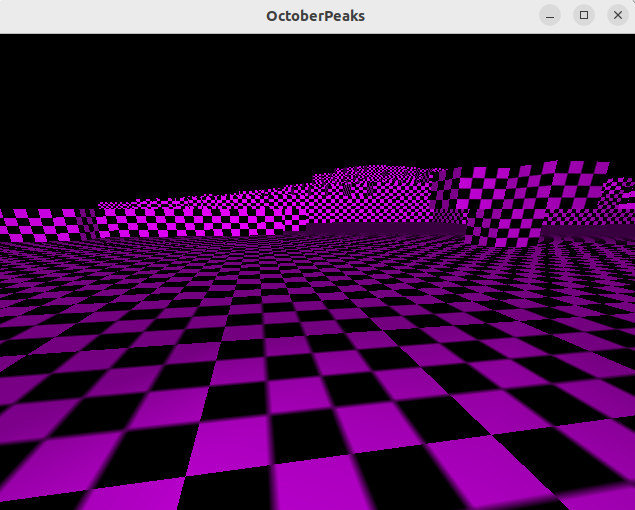Click the dark purple shadow strip below hills

pyautogui.click(x=380, y=231)
